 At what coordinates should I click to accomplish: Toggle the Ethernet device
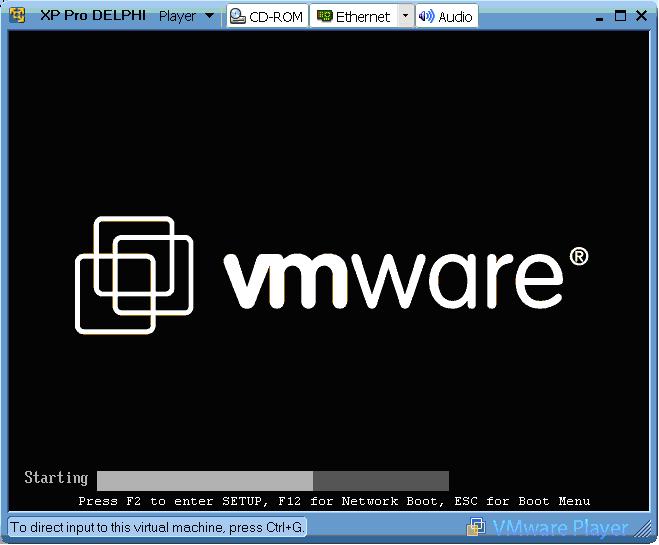coord(353,16)
